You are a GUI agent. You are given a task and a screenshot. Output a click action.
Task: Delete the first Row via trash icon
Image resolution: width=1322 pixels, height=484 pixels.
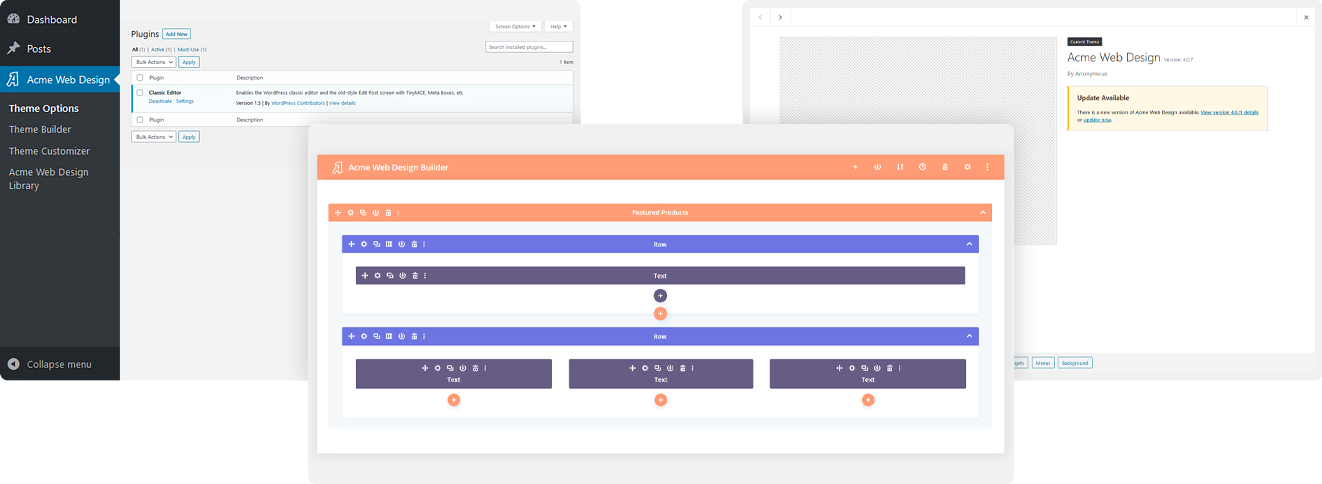tap(414, 244)
